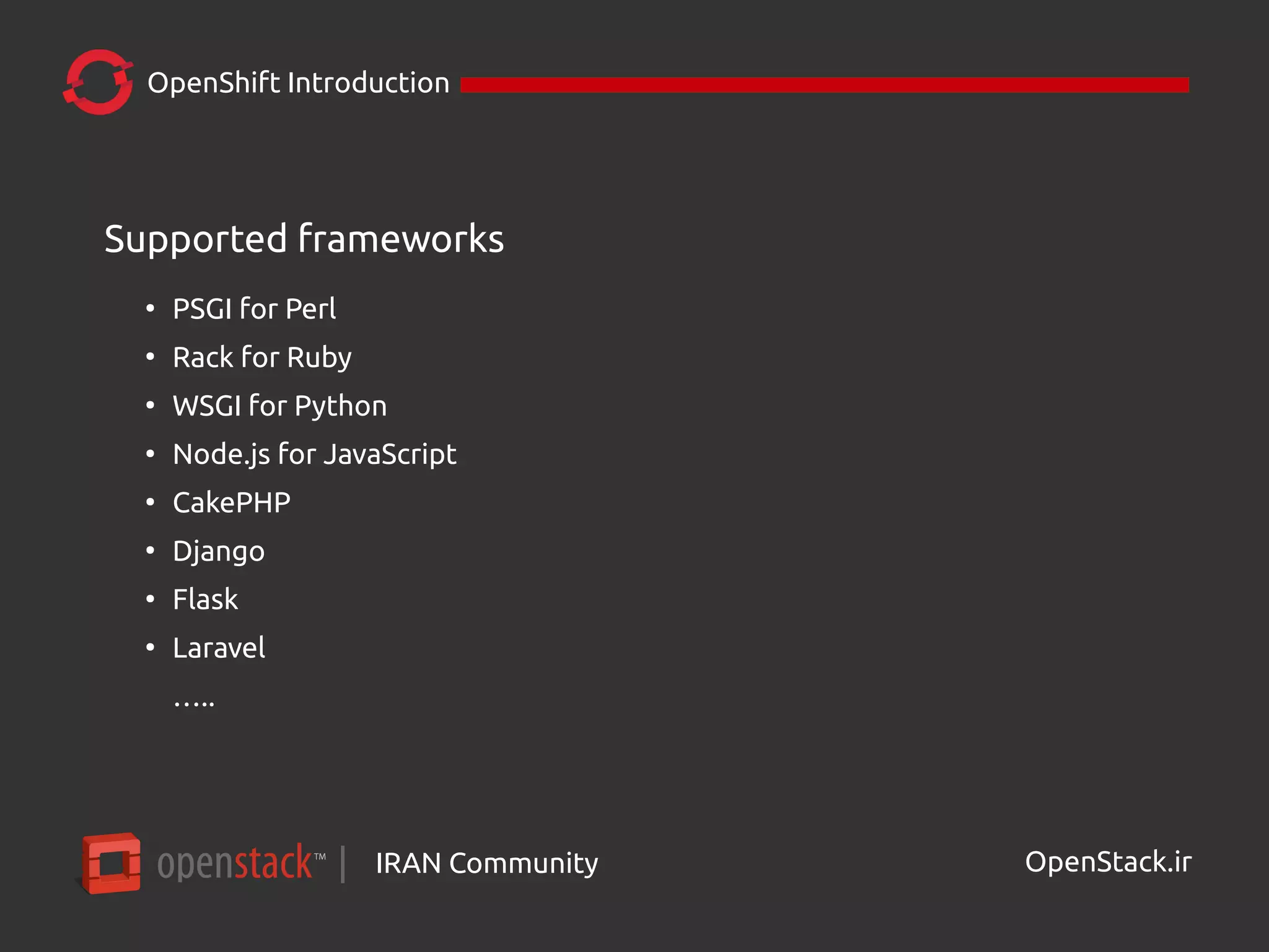Viewport: 1269px width, 952px height.
Task: Click the 'Laravel' bullet item
Action: click(x=219, y=648)
